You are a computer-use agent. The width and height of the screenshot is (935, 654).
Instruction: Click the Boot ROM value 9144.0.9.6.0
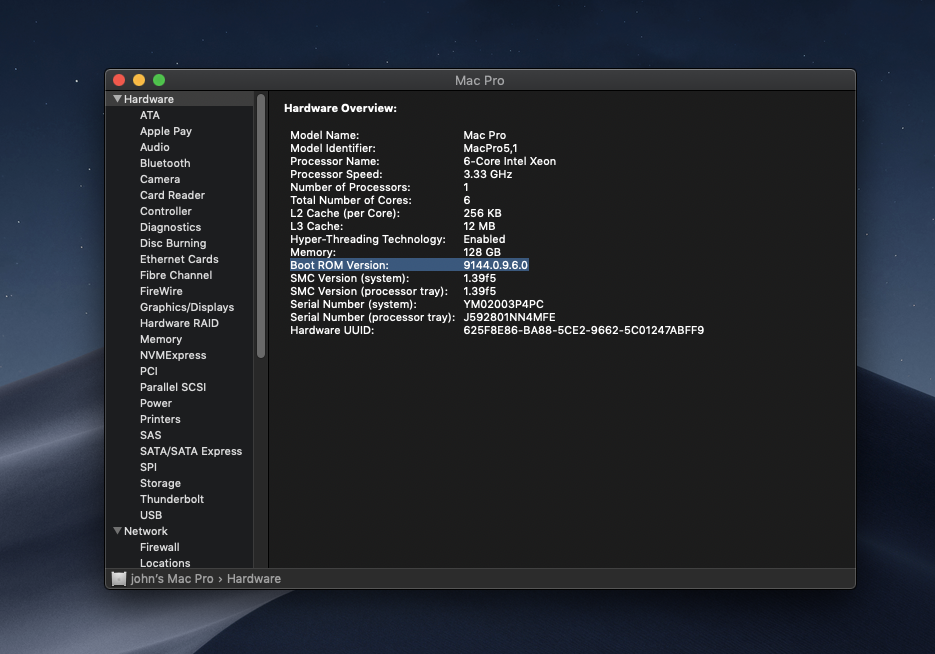point(496,265)
